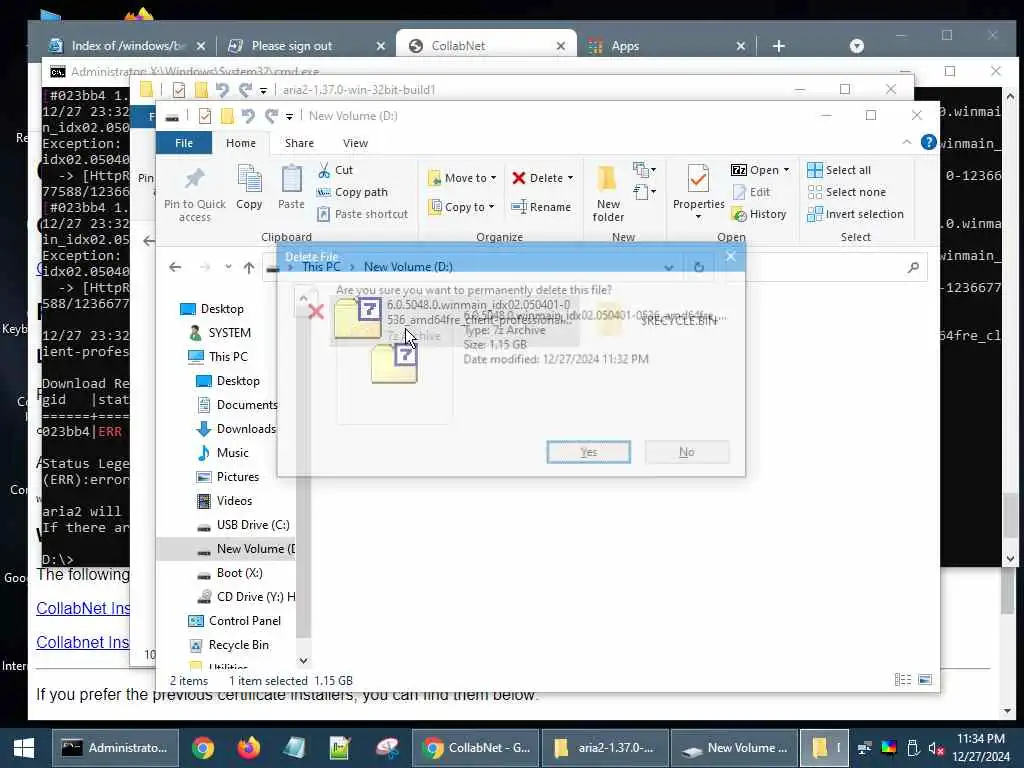Screen dimensions: 1024x768
Task: Open the Windows Start menu
Action: coord(24,748)
